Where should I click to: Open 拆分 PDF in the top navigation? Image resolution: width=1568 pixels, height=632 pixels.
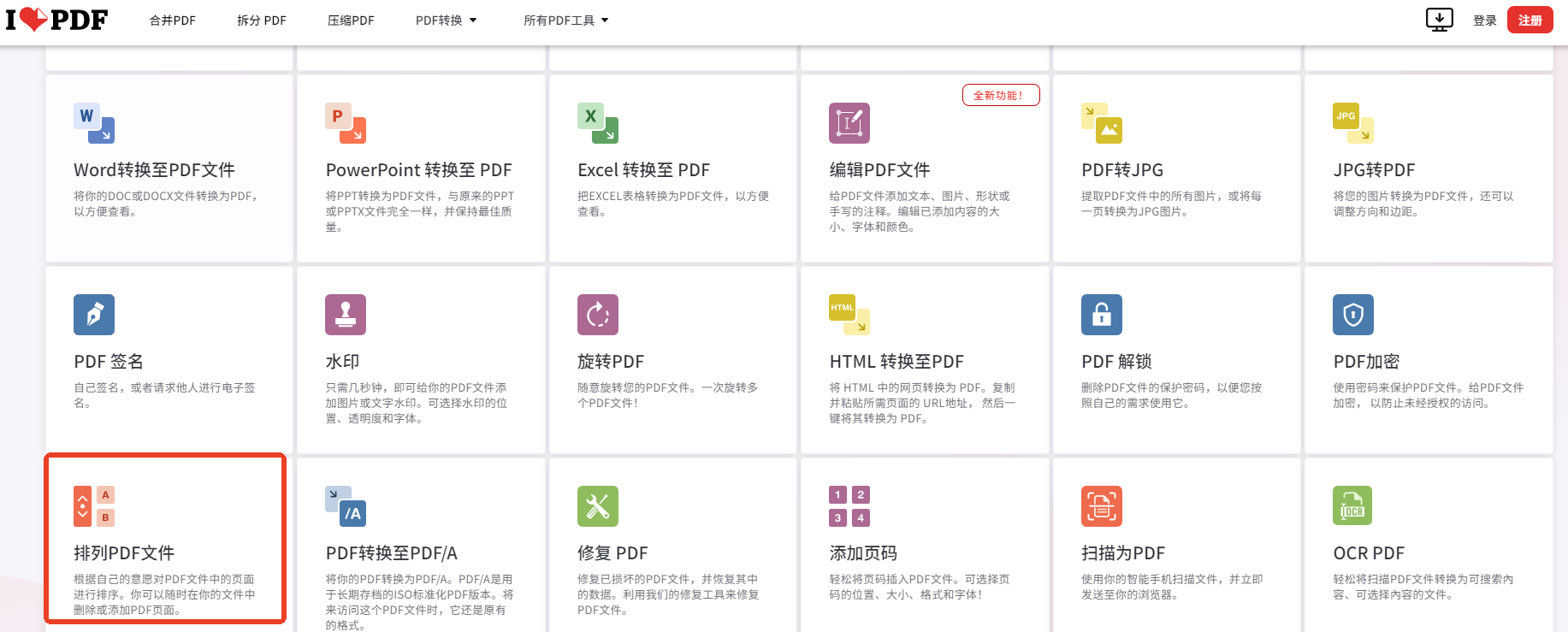click(x=262, y=21)
